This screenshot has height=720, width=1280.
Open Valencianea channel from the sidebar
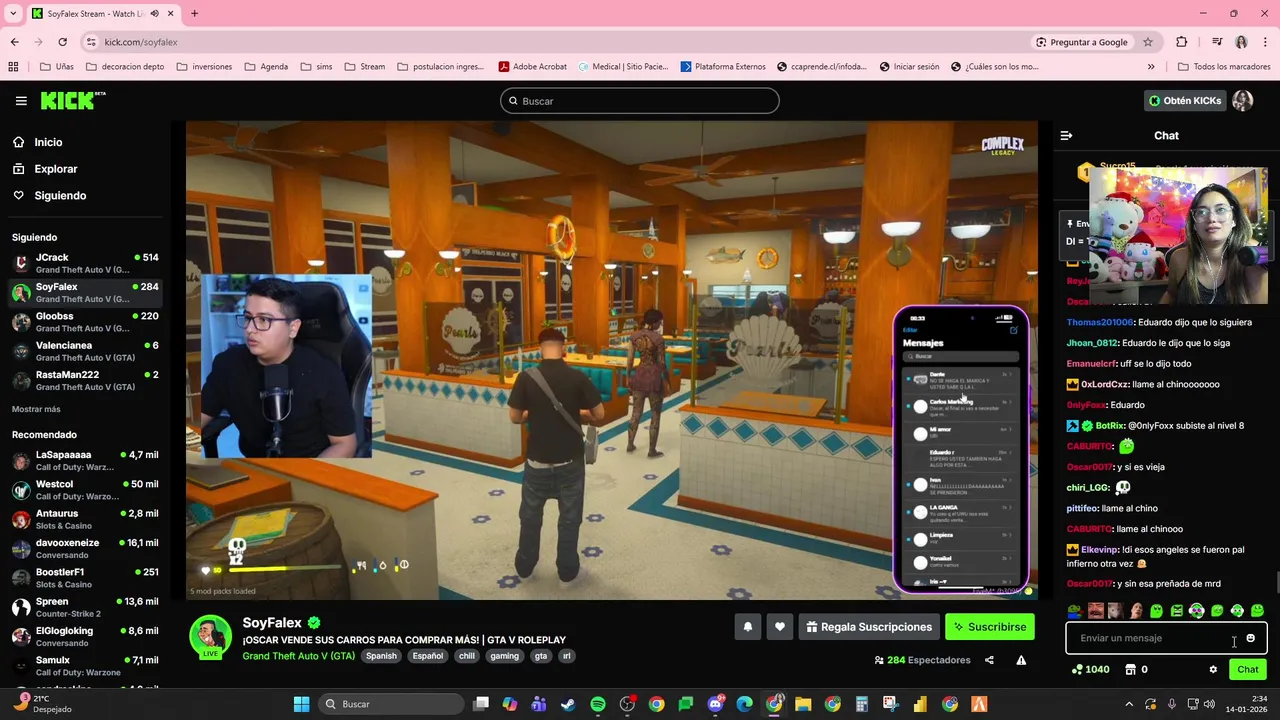[84, 352]
